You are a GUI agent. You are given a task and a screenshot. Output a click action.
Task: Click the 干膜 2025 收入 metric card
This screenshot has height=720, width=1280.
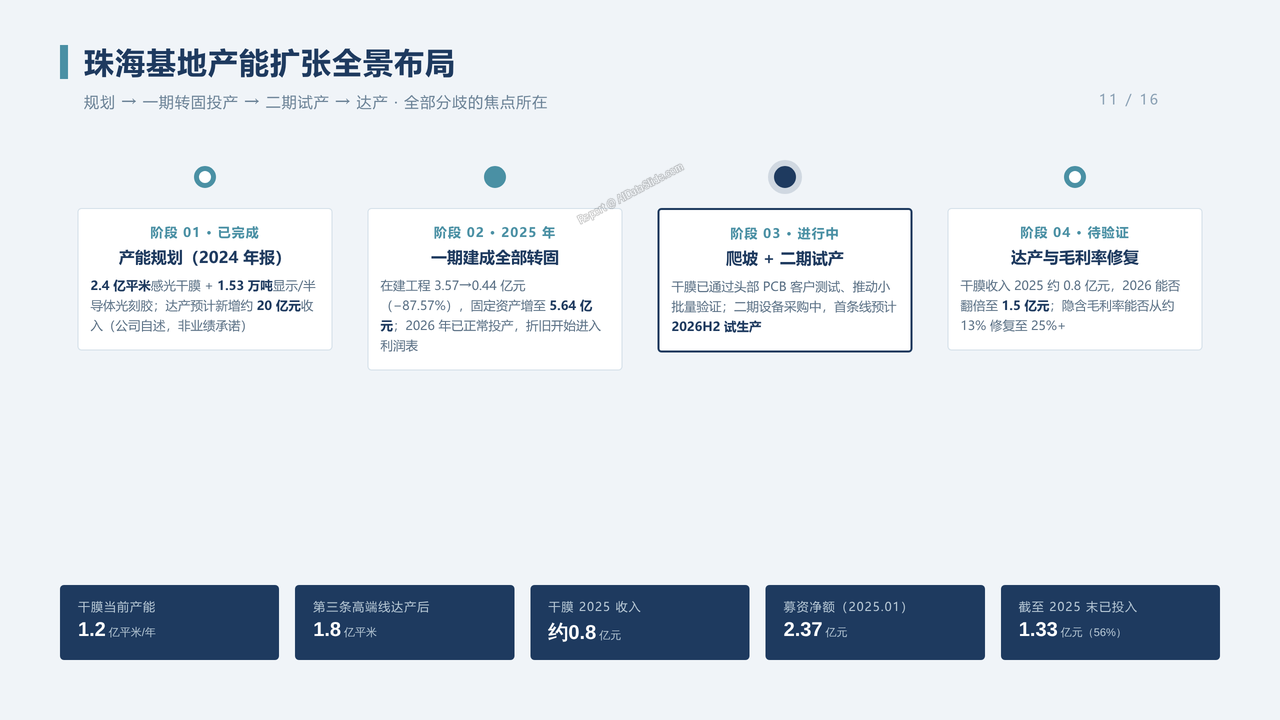tap(640, 622)
